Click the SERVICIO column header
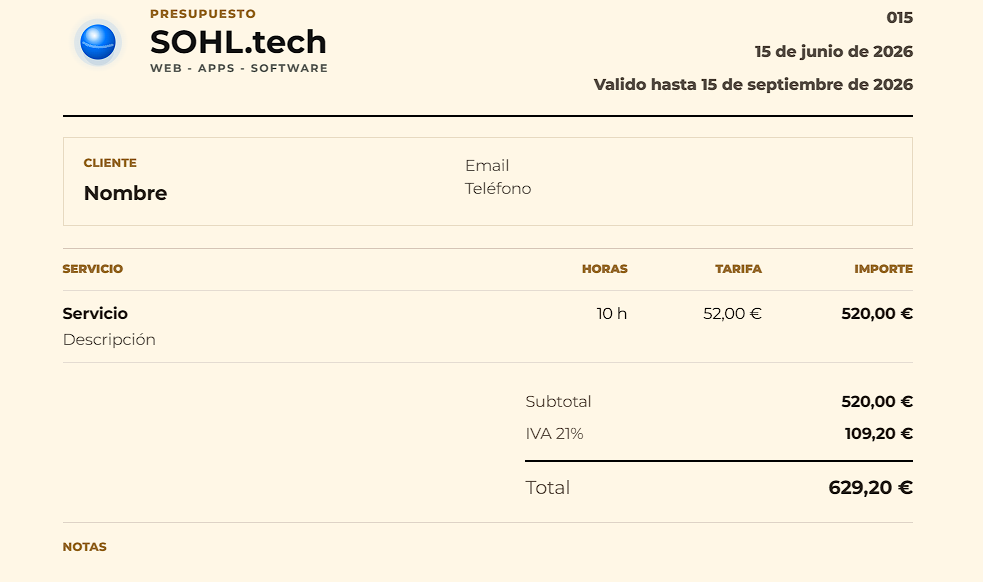 click(x=93, y=269)
